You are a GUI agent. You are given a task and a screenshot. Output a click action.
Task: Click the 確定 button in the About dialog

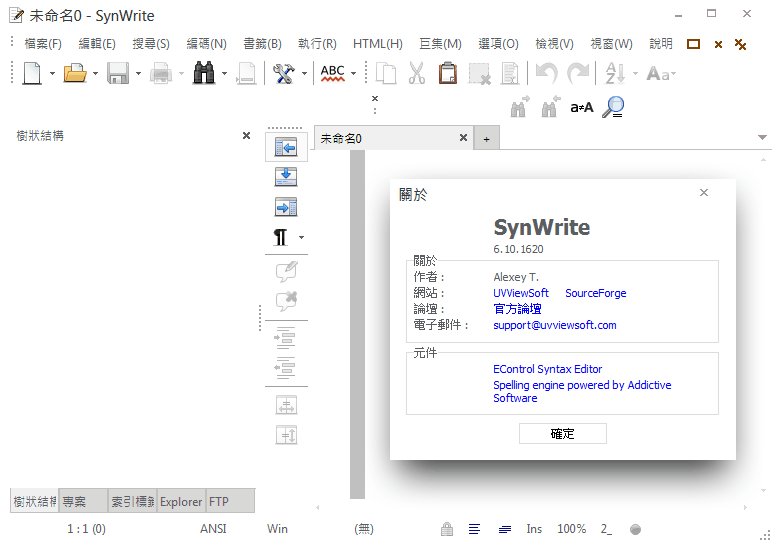coord(563,434)
